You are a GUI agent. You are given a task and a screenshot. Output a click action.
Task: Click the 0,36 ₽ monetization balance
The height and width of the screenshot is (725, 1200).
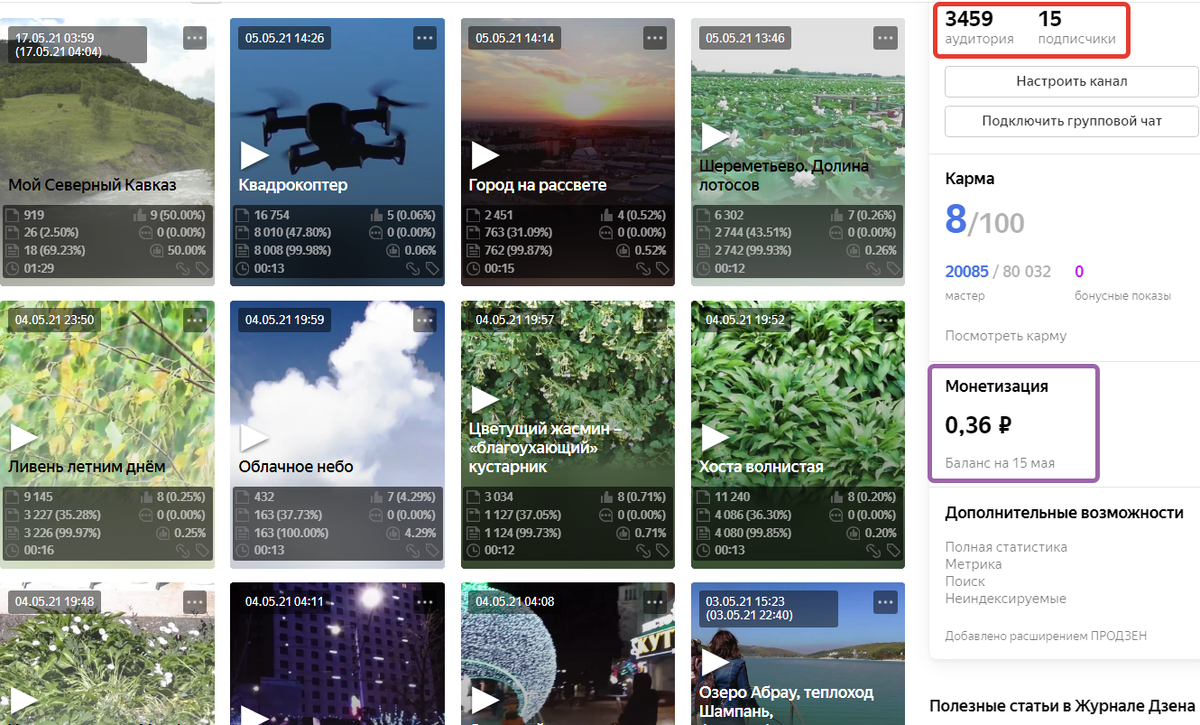(978, 425)
